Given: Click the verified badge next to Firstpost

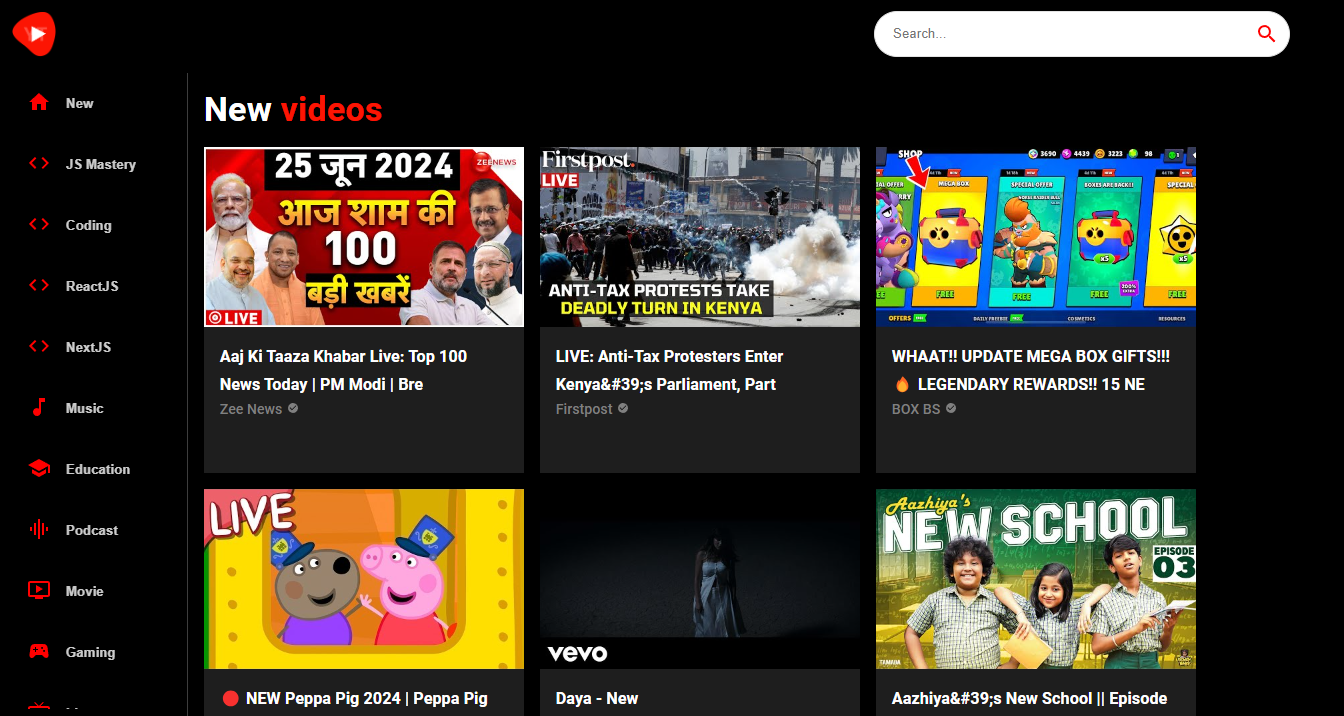Looking at the screenshot, I should point(623,409).
